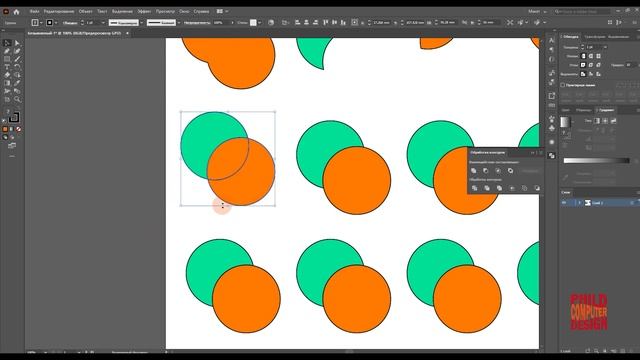This screenshot has height=360, width=640.
Task: Click the Непрозрачность label in control bar
Action: point(197,23)
